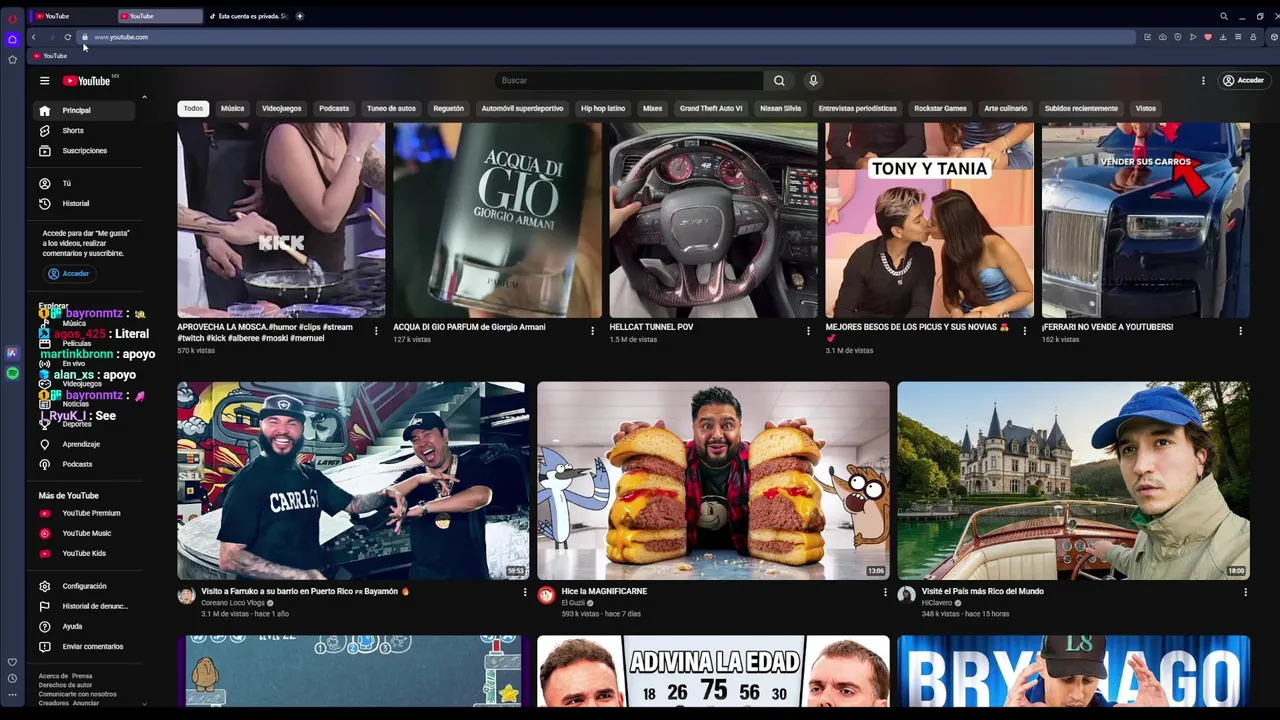Screen dimensions: 1280x720
Task: Open options for Visité el País más Rico video
Action: (x=1245, y=592)
